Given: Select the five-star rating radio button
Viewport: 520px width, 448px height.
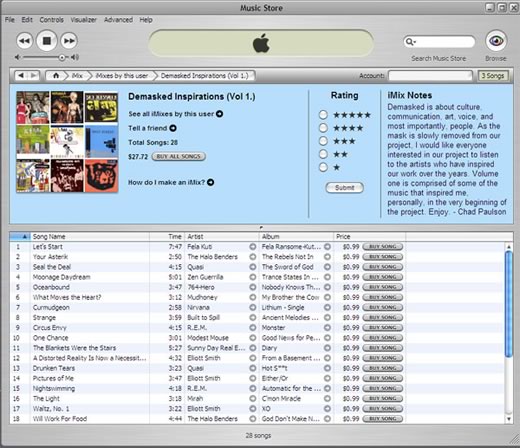Looking at the screenshot, I should (323, 115).
